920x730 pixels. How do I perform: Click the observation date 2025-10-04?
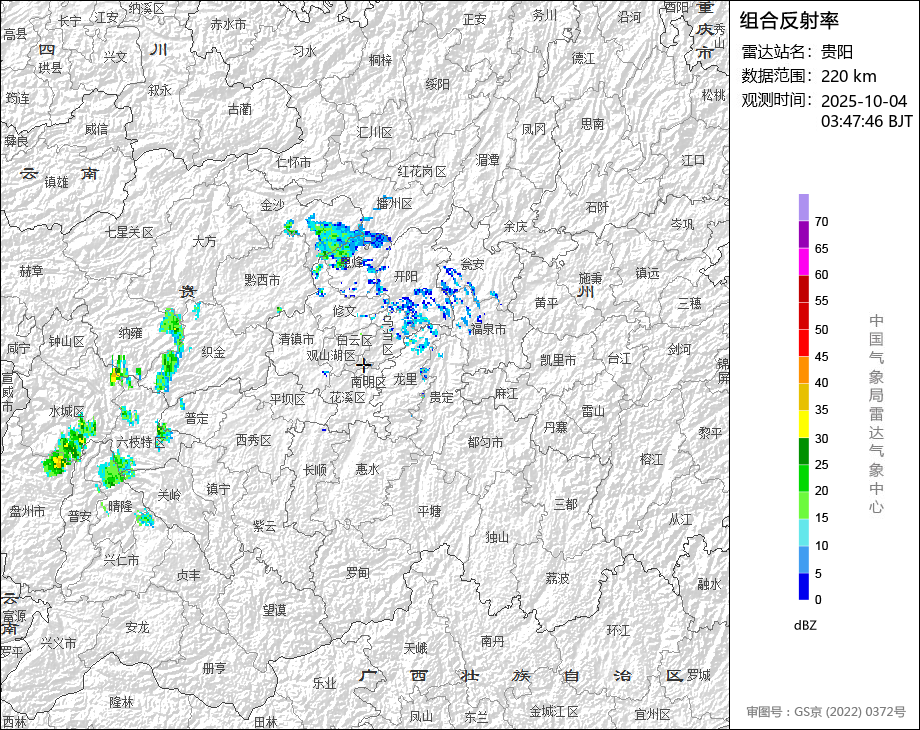pyautogui.click(x=864, y=101)
